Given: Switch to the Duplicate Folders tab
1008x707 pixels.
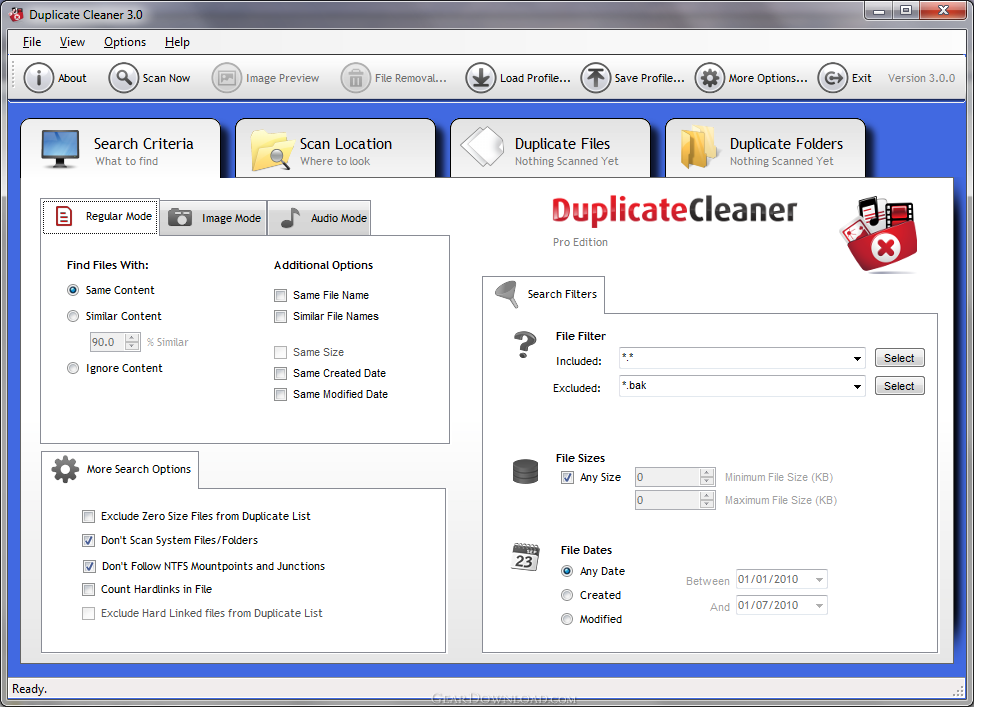Looking at the screenshot, I should [x=765, y=148].
